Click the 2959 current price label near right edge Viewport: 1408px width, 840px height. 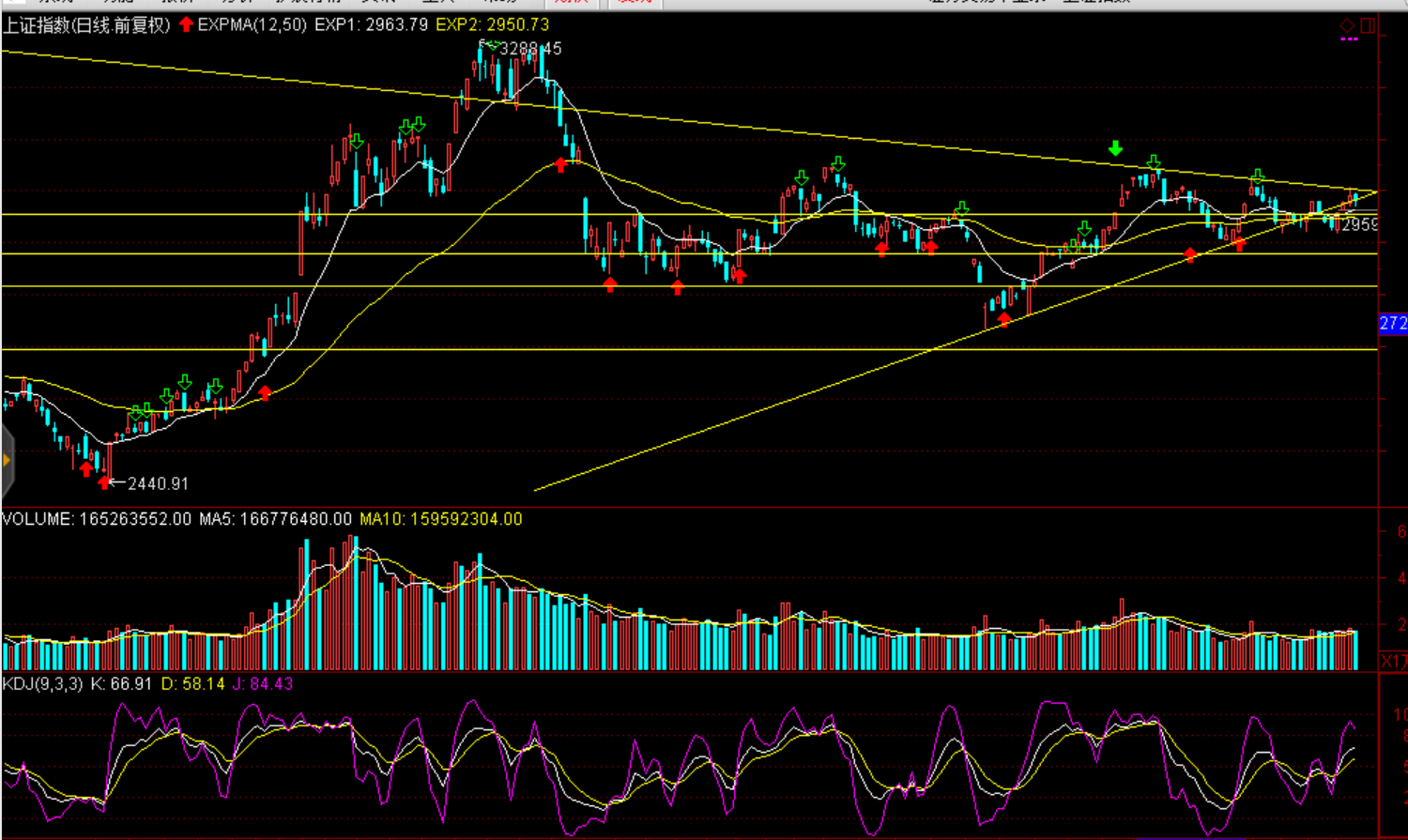(x=1359, y=224)
